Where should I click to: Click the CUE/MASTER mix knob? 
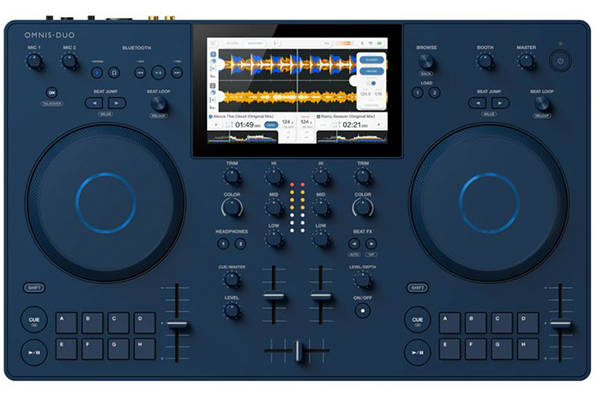tap(232, 279)
